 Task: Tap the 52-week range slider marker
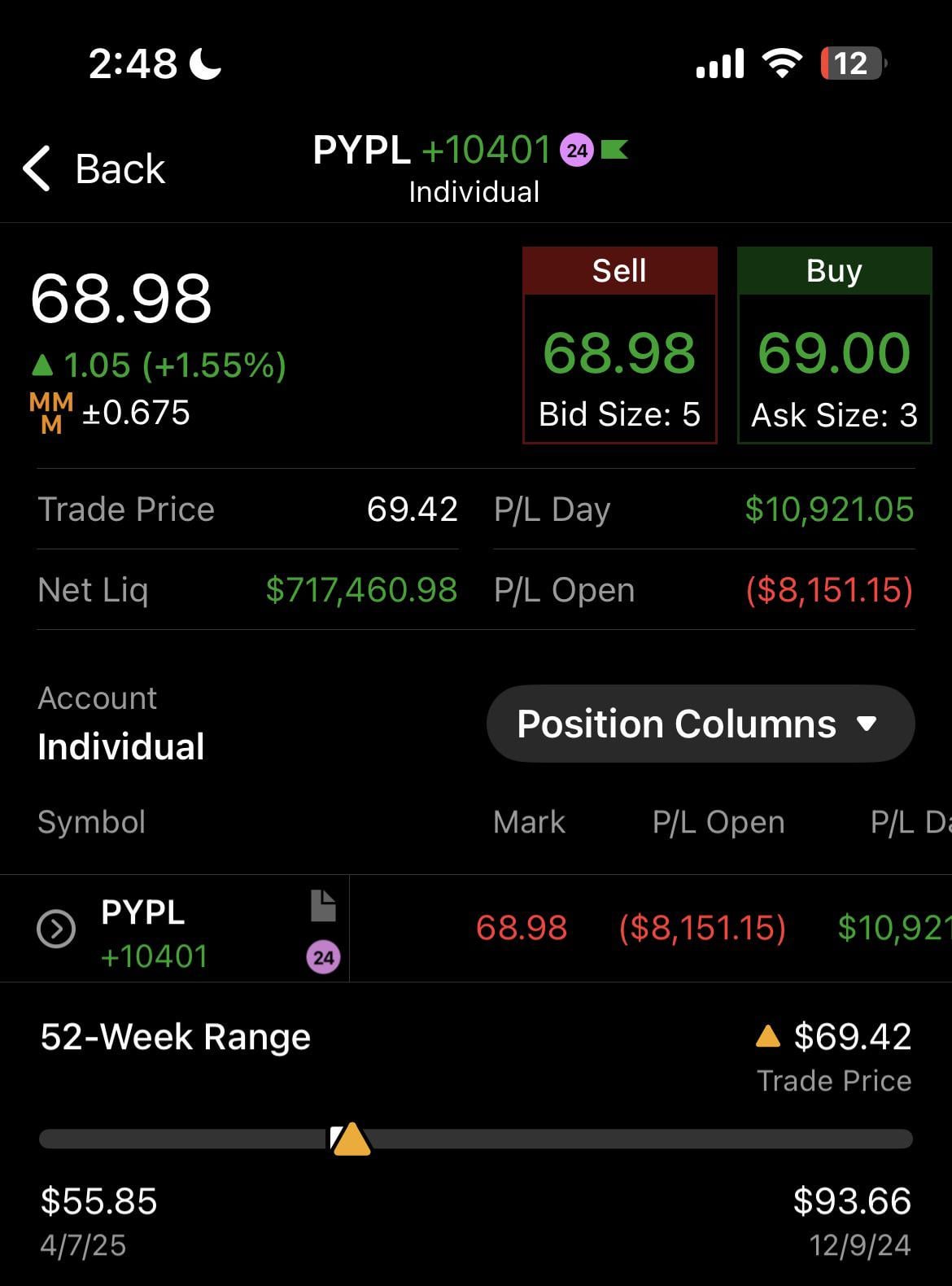[x=351, y=1139]
